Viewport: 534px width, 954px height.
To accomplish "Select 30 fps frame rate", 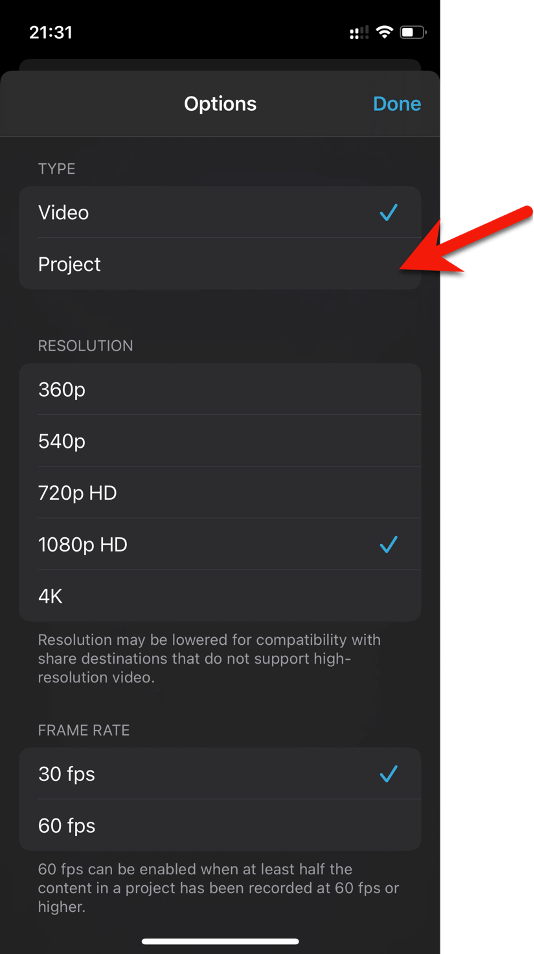I will coord(220,774).
